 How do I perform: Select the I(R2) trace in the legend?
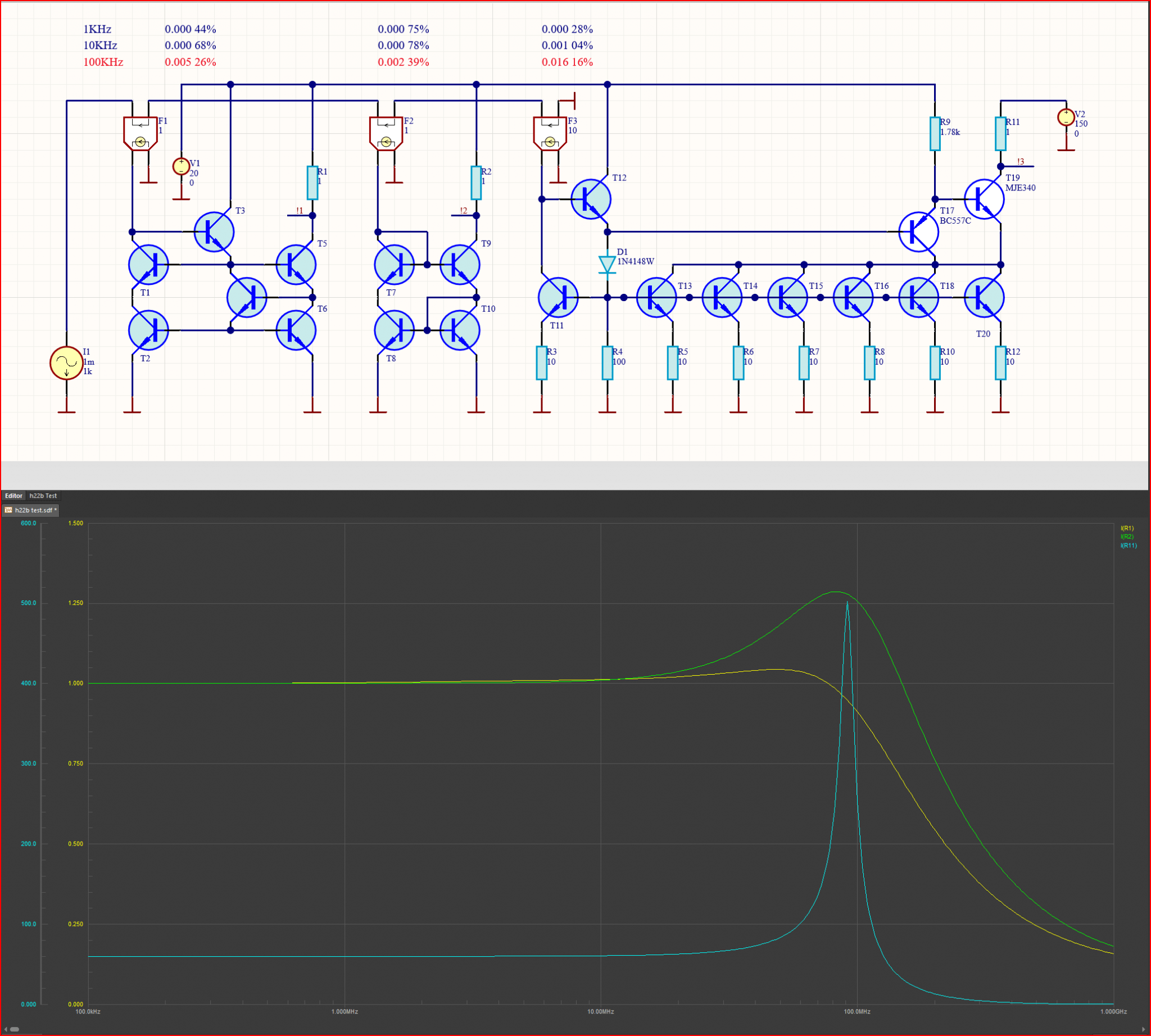1126,537
